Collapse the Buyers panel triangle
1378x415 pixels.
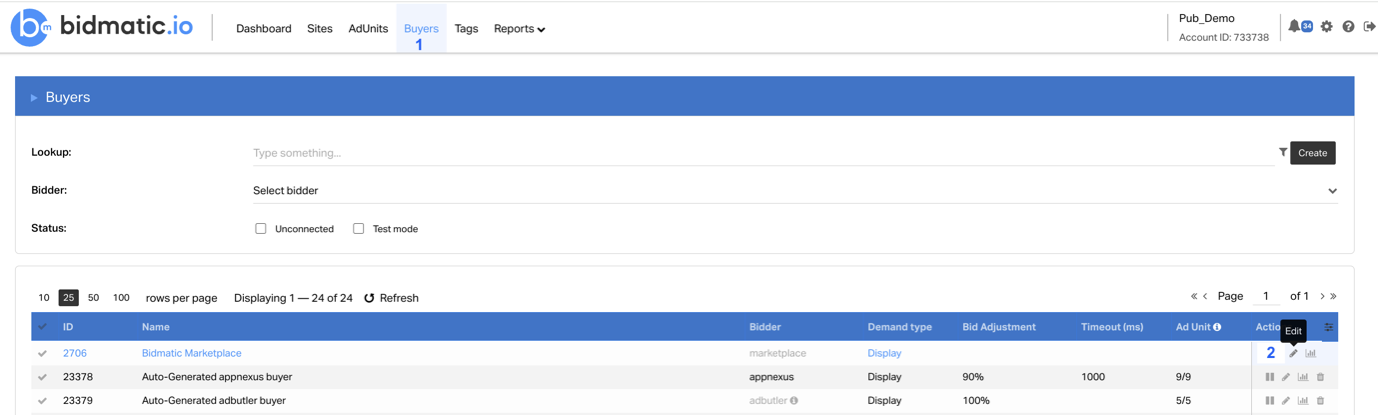pos(34,97)
